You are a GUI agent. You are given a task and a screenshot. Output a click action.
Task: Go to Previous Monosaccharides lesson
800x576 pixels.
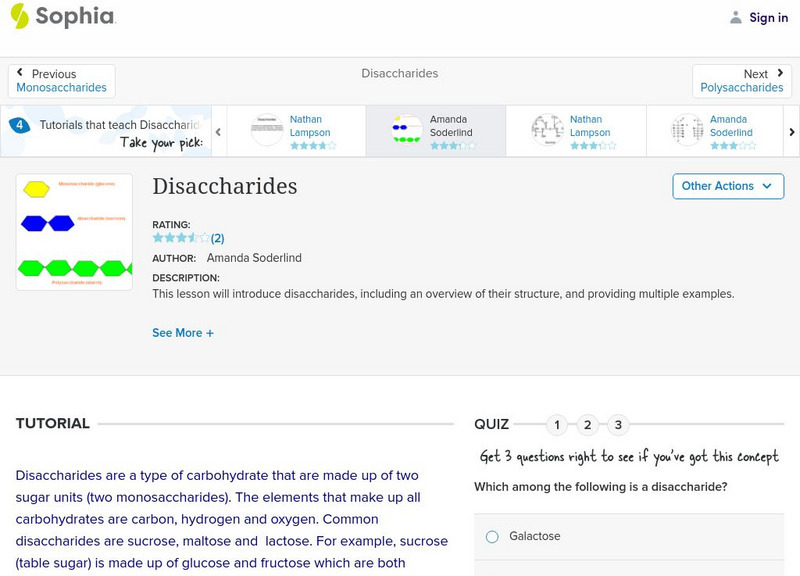click(x=62, y=81)
